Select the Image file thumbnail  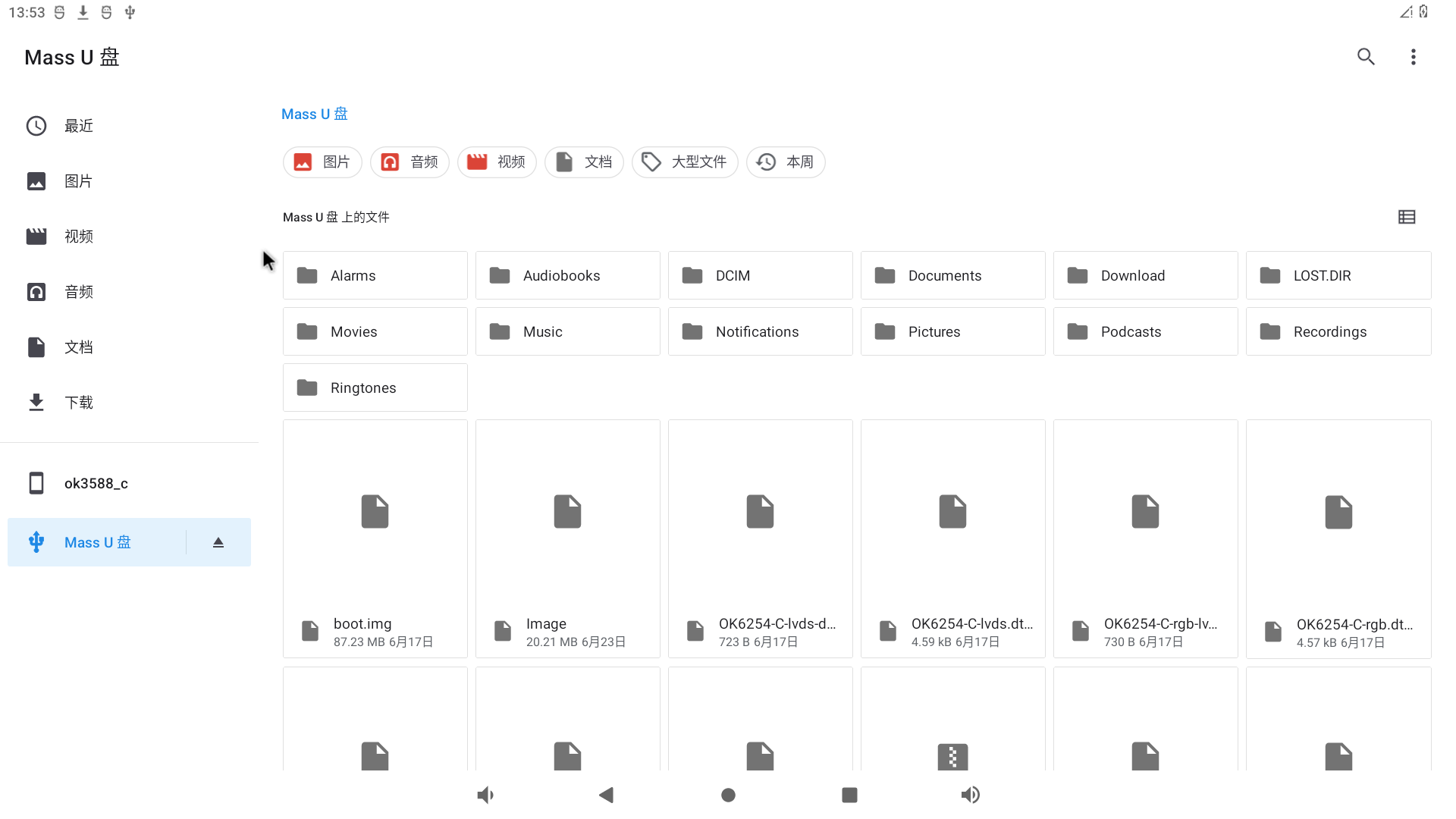click(x=568, y=539)
